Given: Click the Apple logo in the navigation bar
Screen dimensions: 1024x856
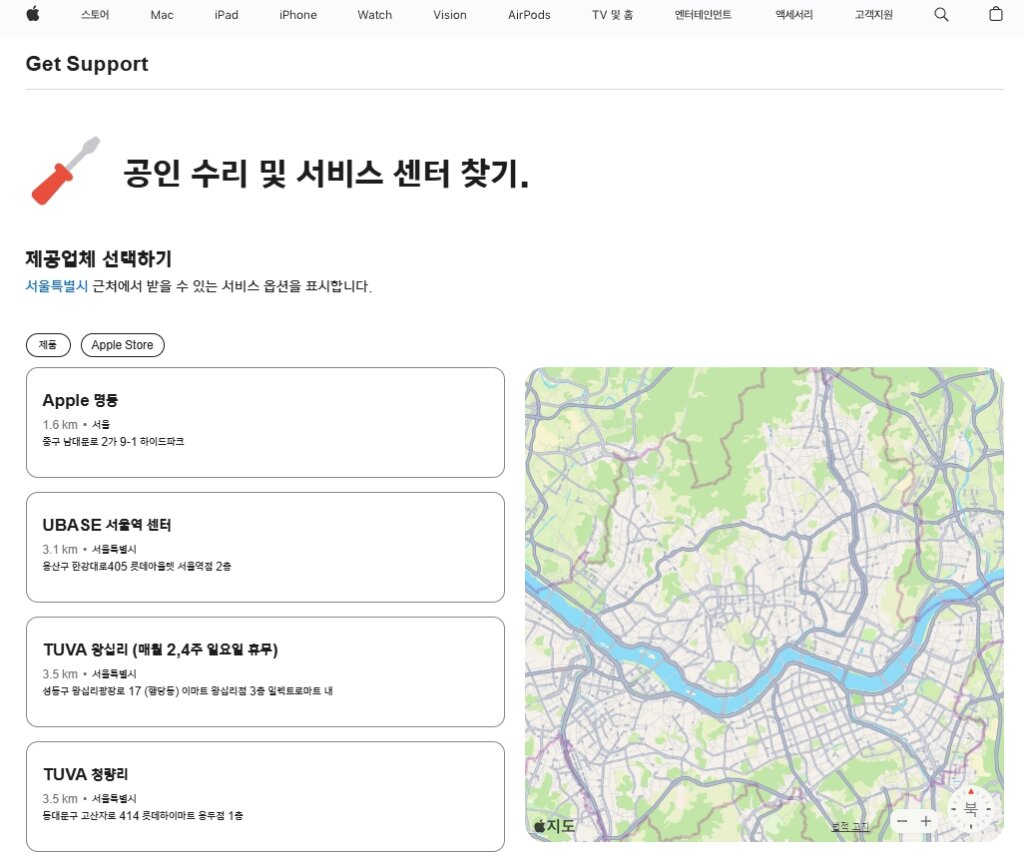Looking at the screenshot, I should pyautogui.click(x=33, y=14).
